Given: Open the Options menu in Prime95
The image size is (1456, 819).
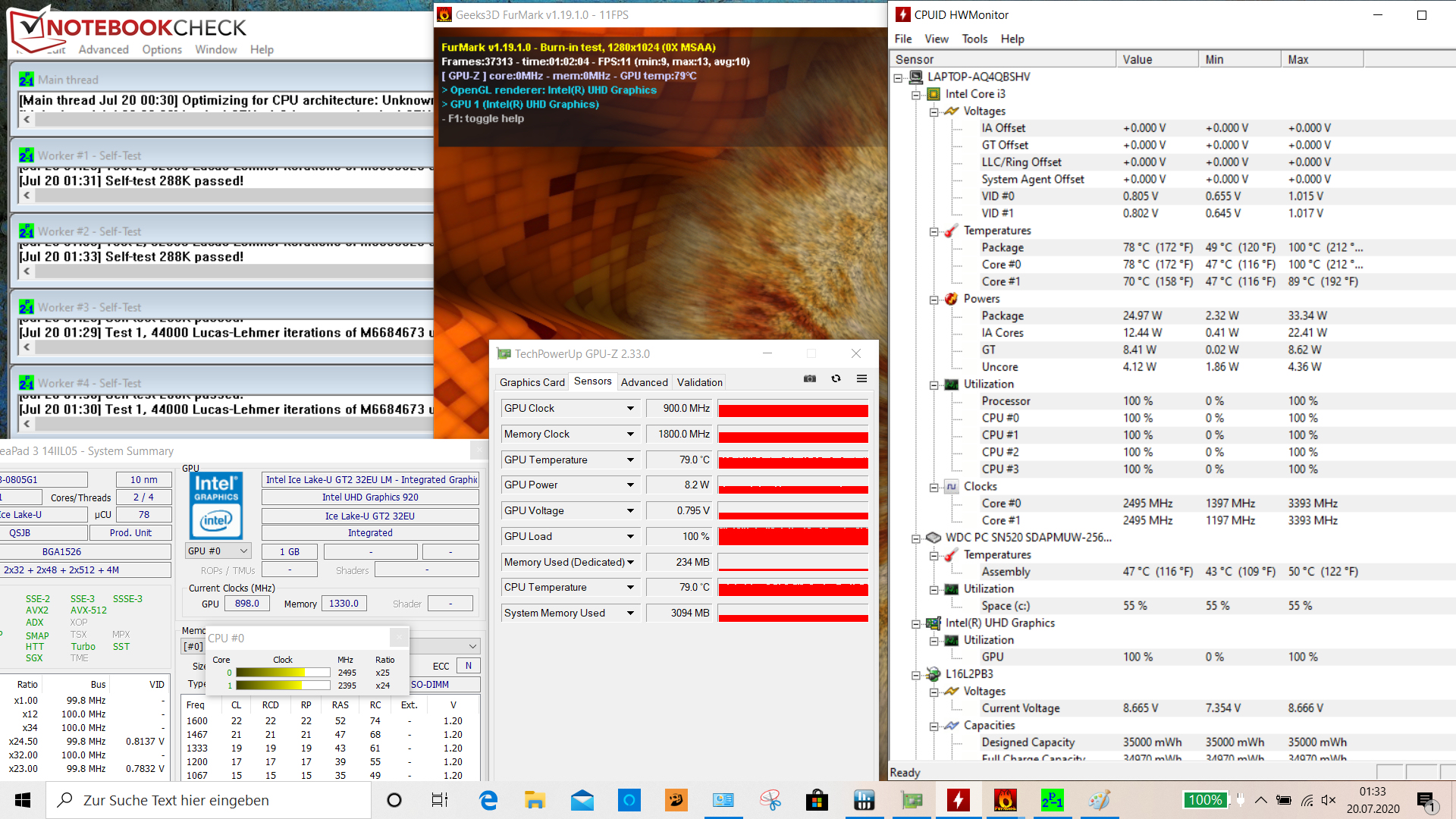Looking at the screenshot, I should pos(162,49).
